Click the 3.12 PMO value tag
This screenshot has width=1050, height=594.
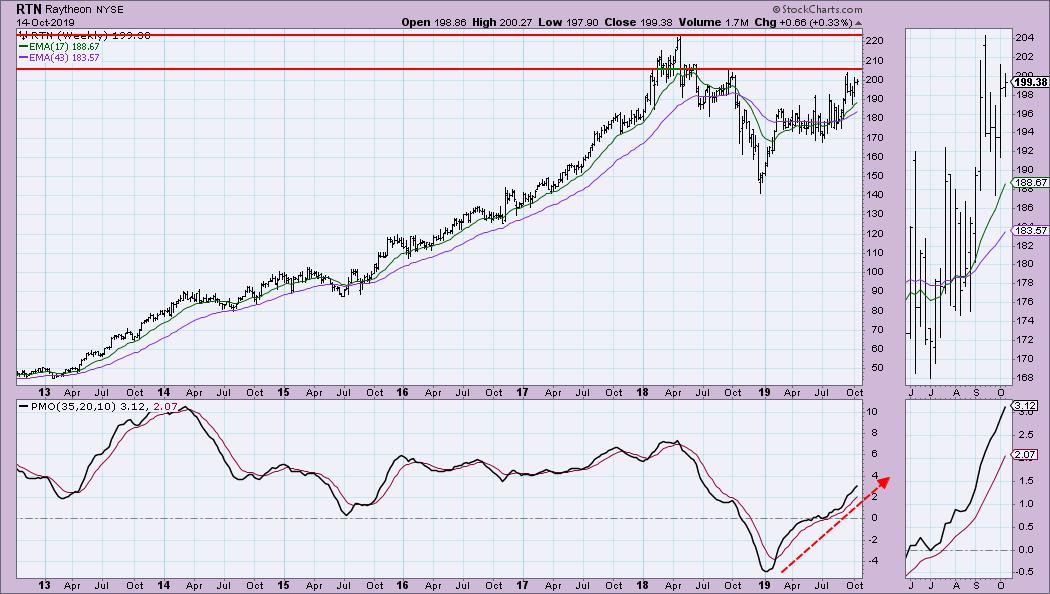1025,405
